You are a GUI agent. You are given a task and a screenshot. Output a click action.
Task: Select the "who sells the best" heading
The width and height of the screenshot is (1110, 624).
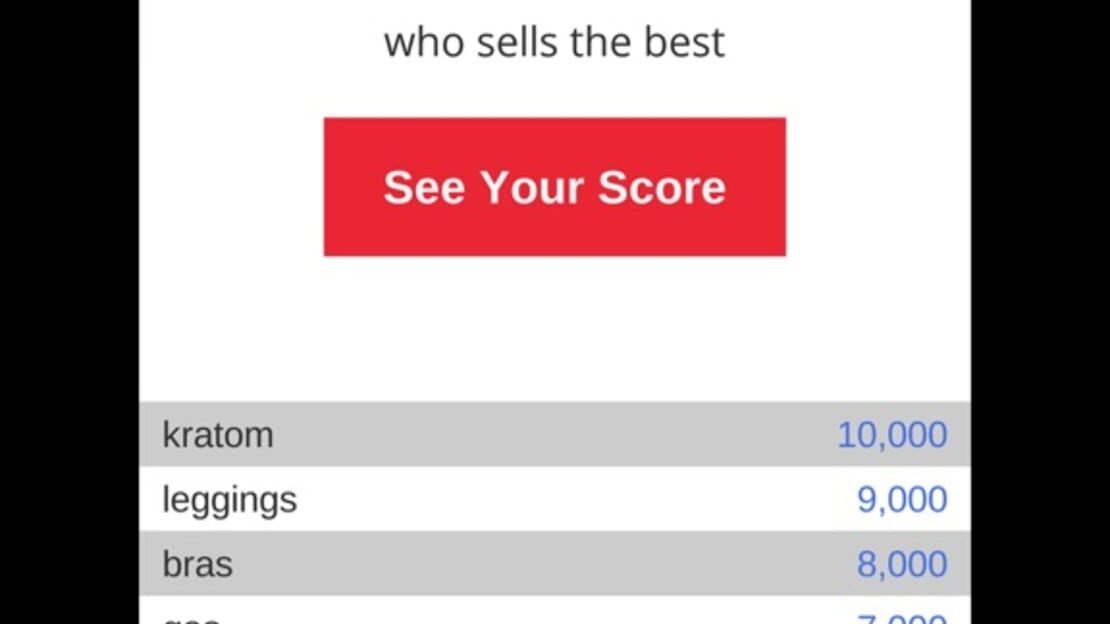(554, 42)
